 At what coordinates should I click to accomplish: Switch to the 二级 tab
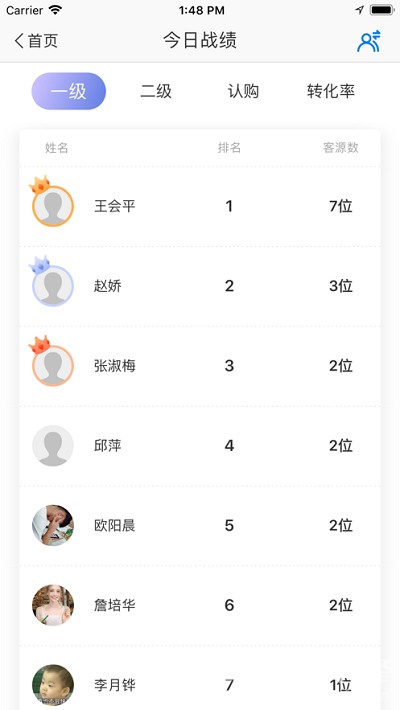tap(156, 91)
